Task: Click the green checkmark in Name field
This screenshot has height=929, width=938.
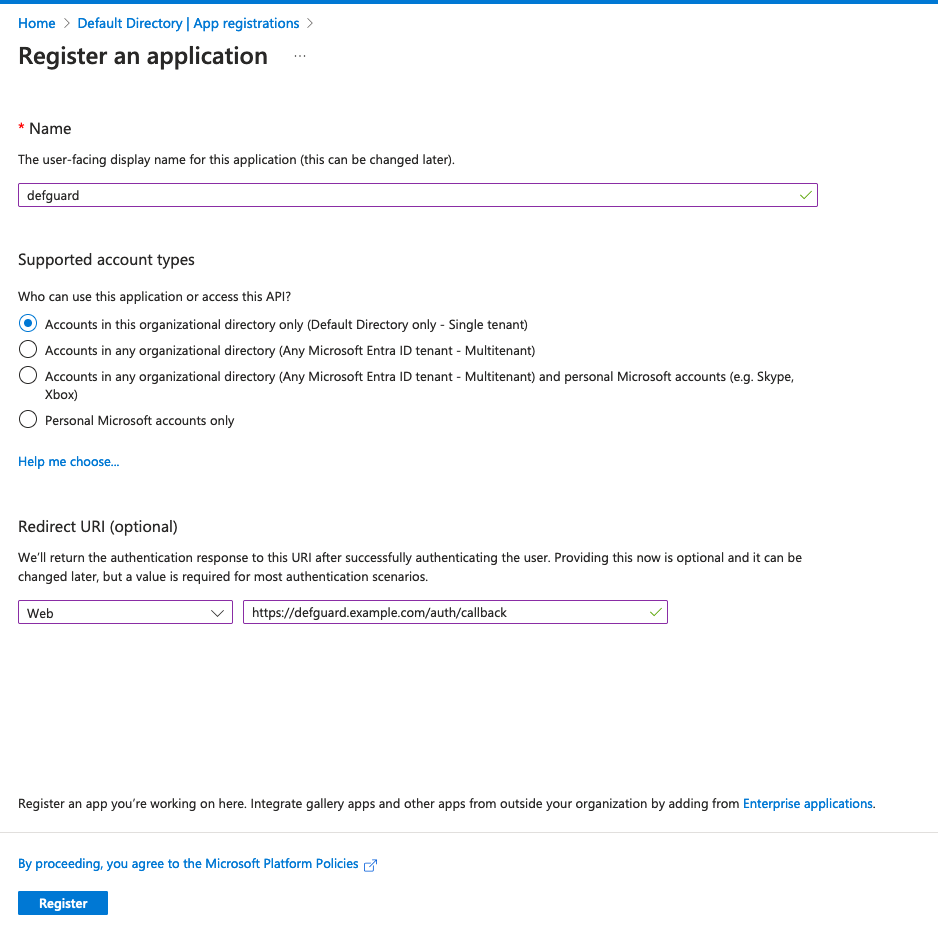Action: 805,195
